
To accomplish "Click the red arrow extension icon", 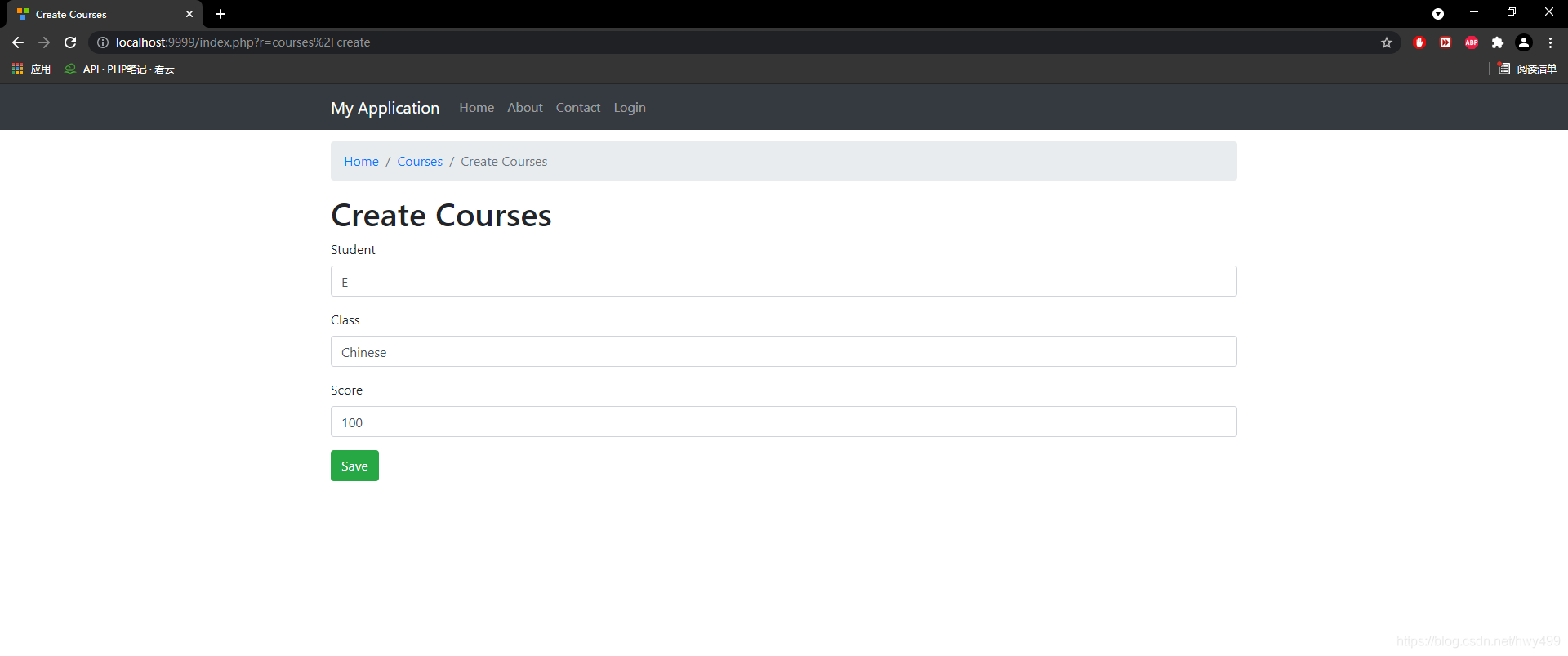I will (1445, 42).
